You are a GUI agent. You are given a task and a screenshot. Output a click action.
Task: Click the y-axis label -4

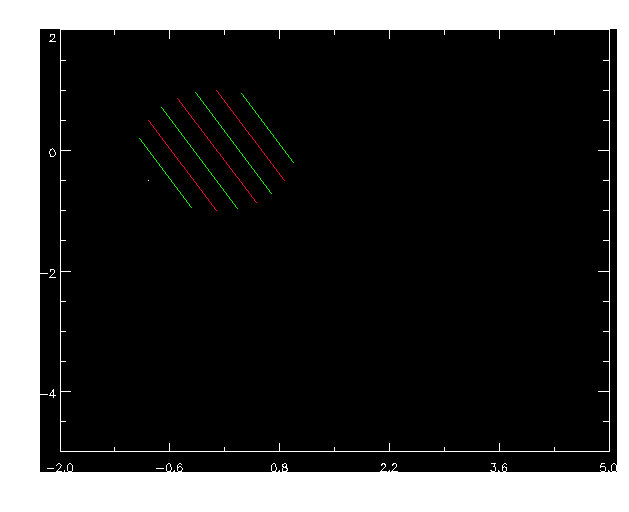[x=47, y=391]
